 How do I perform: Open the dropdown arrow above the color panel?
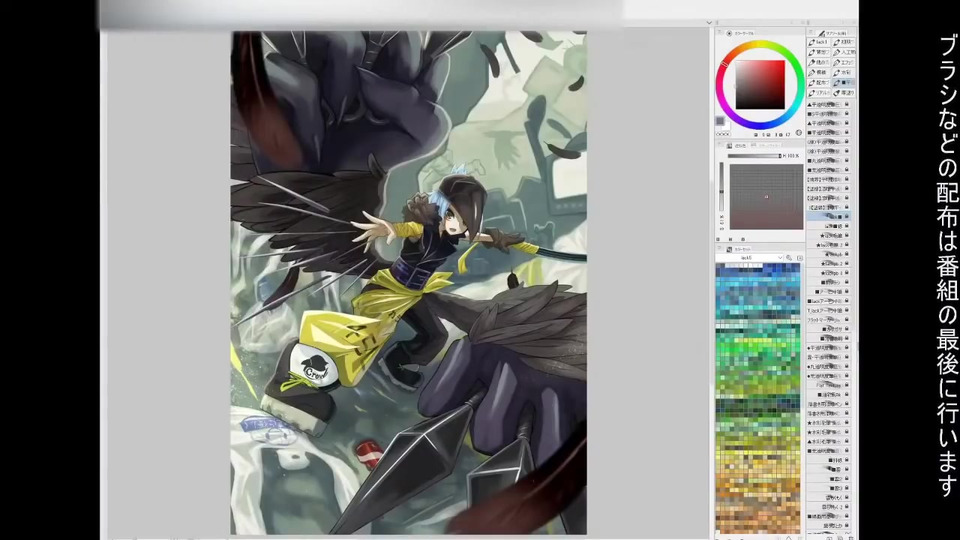point(709,22)
